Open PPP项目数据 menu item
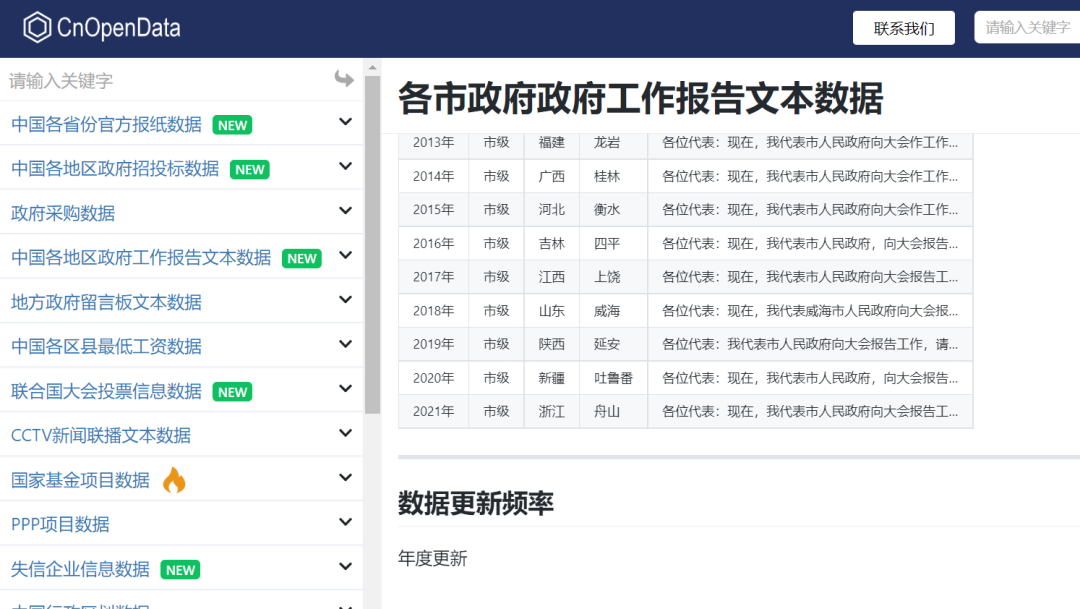Screen dimensions: 1080x609 [60, 524]
